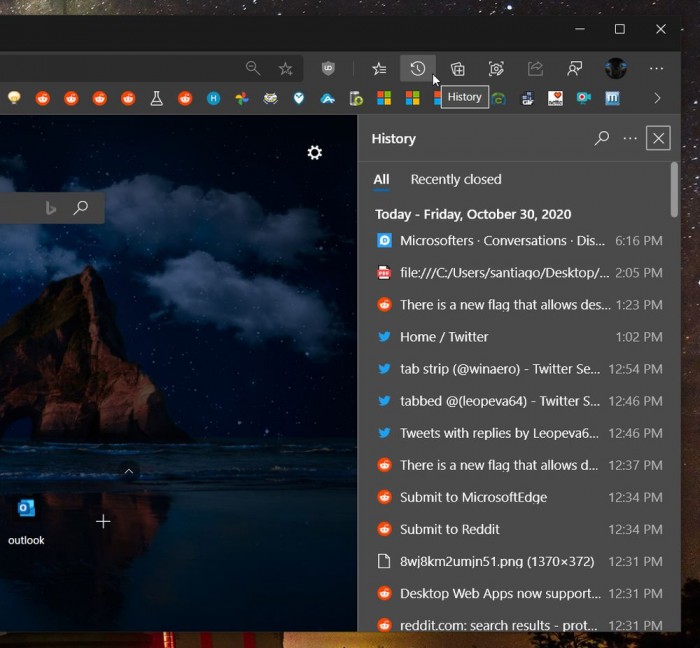Search history with the magnifier icon

coord(601,138)
